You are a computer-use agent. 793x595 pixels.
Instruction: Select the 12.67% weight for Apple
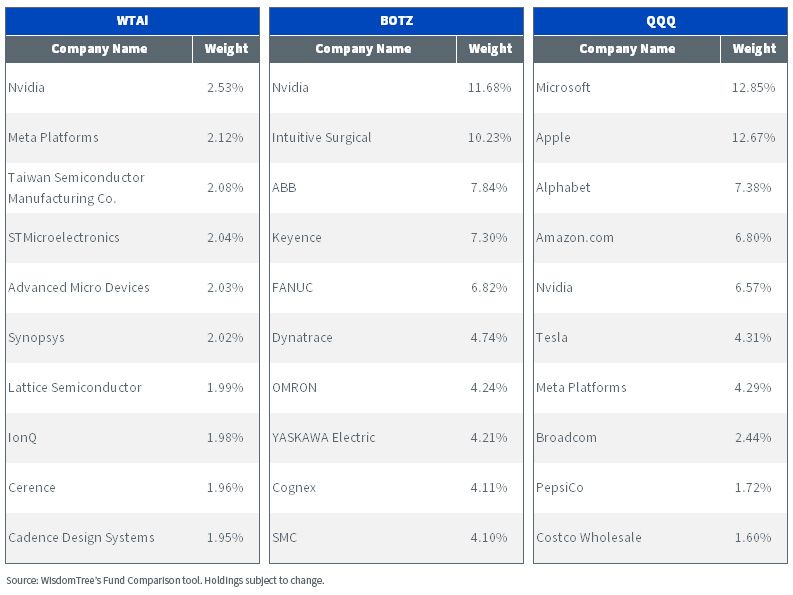[753, 138]
